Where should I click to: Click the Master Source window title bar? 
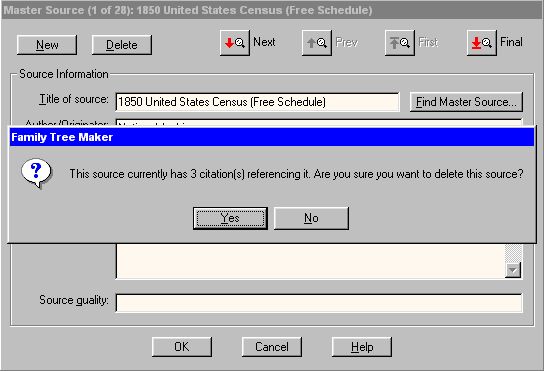click(272, 10)
